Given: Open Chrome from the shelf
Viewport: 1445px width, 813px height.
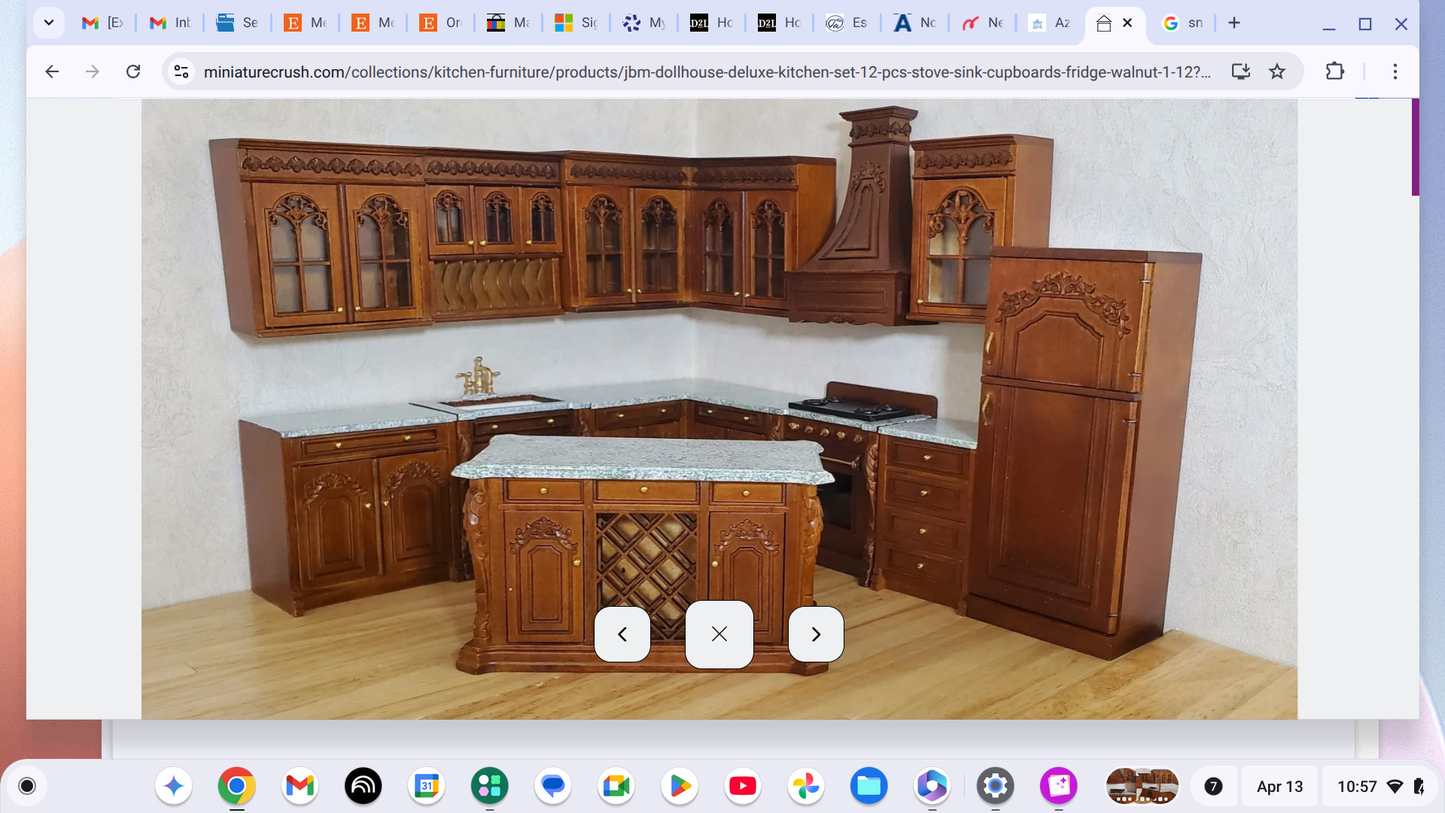Looking at the screenshot, I should [237, 786].
